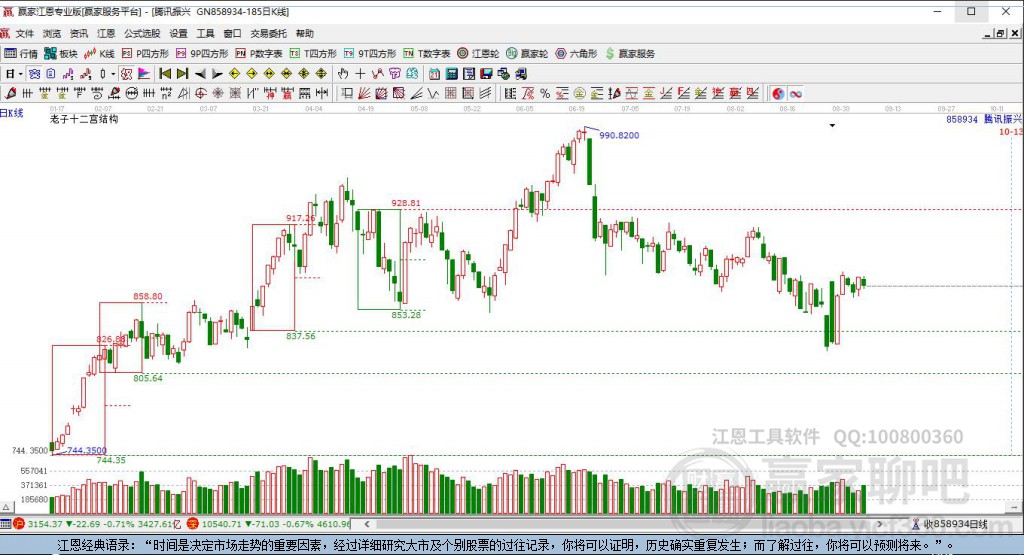
Task: Open the 文件 menu
Action: (24, 33)
